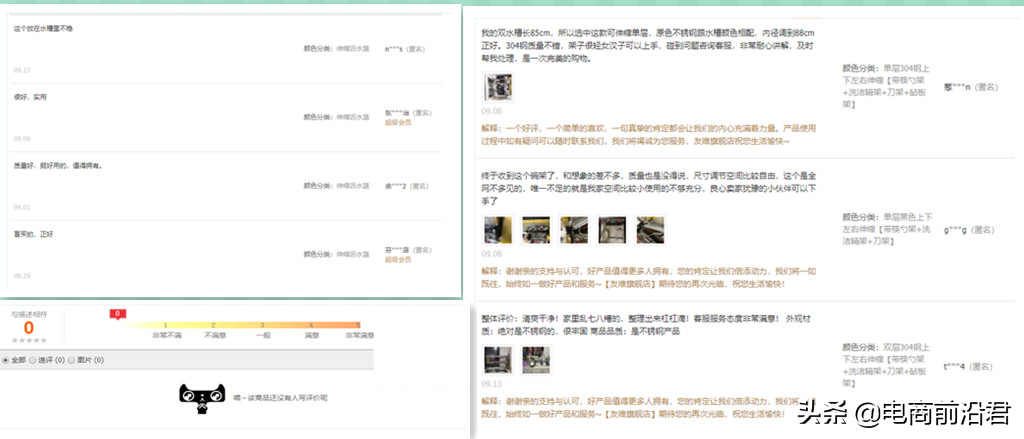Click color category text for g***g's order
The image size is (1024, 439).
click(888, 229)
